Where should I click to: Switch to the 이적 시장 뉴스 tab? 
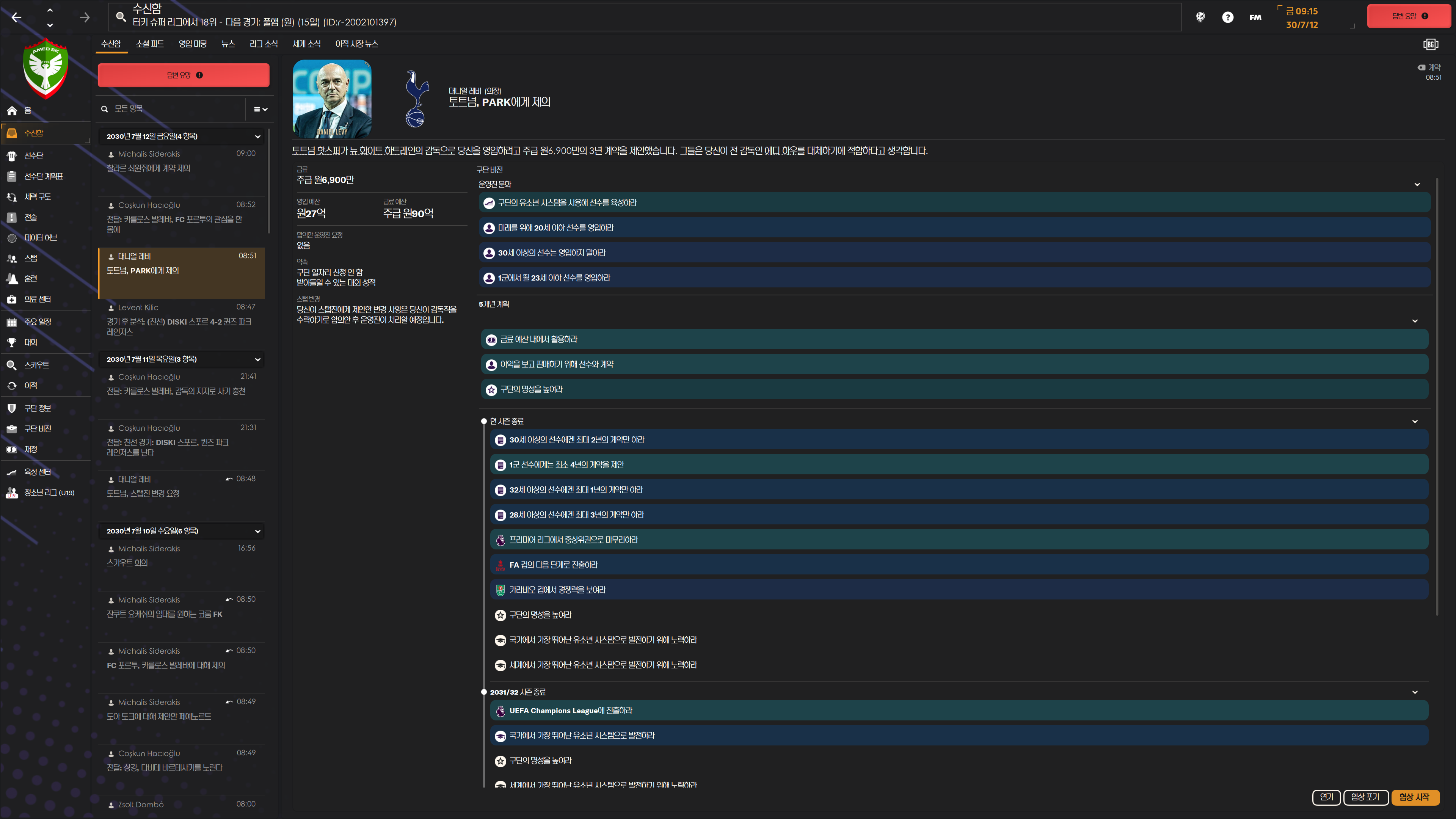(x=356, y=44)
